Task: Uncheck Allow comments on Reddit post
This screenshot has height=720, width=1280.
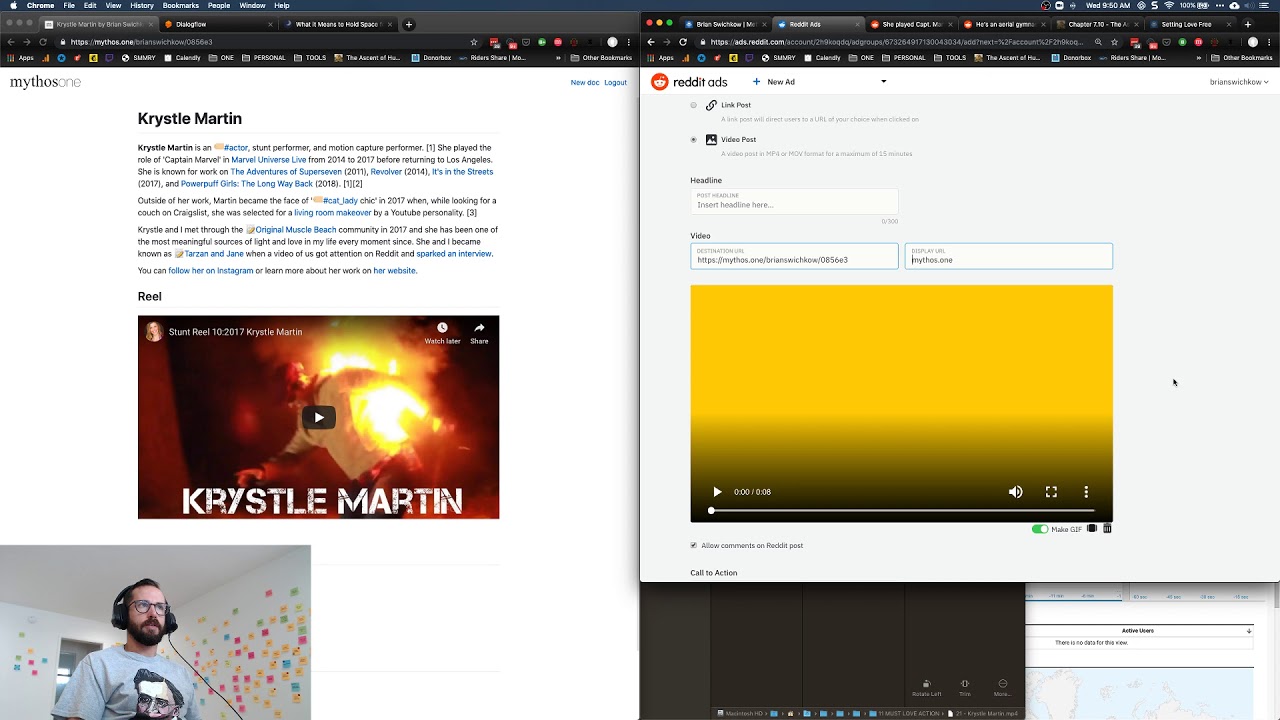Action: pos(693,546)
